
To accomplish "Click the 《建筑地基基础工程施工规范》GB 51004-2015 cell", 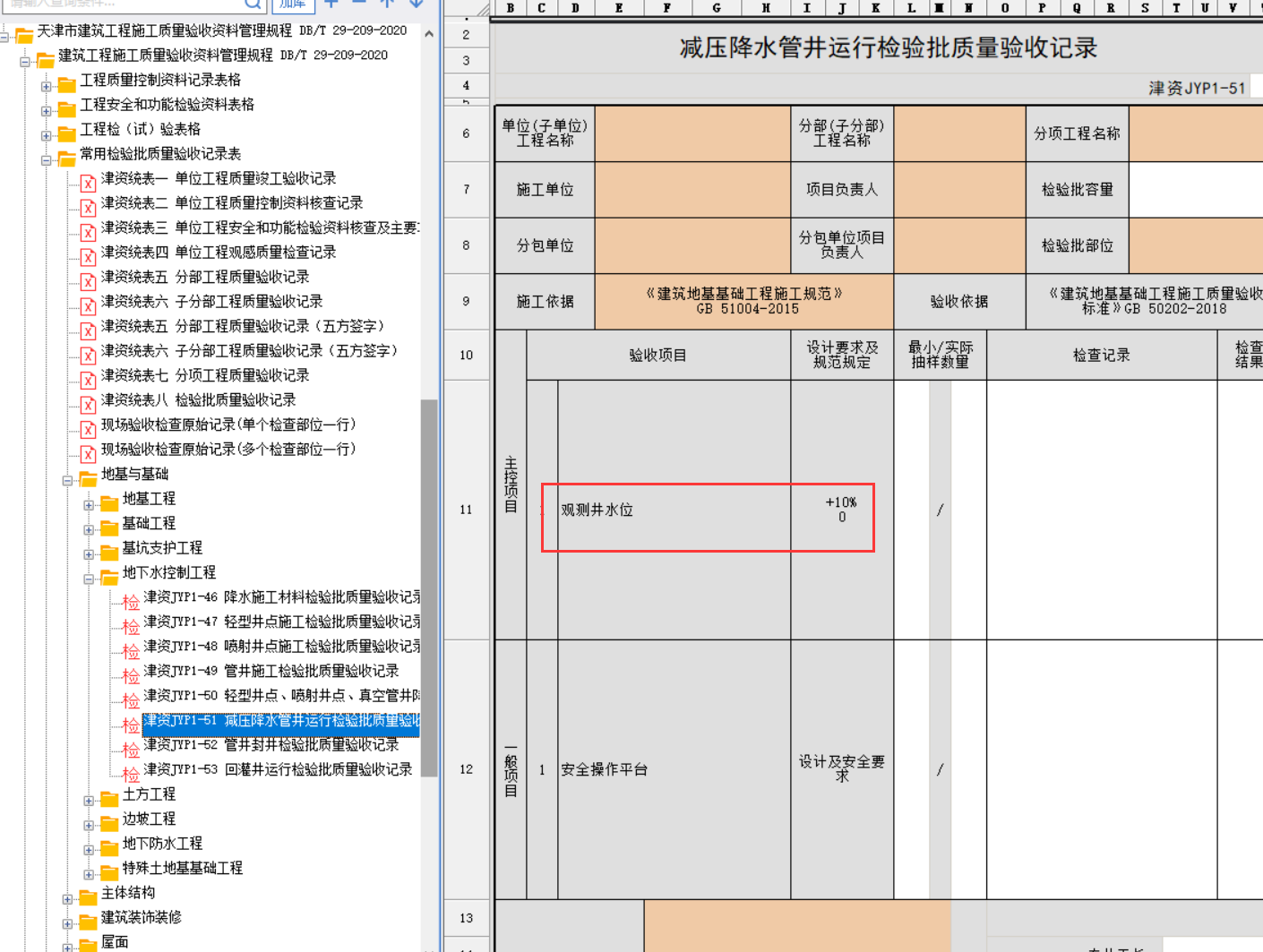I will (x=744, y=301).
